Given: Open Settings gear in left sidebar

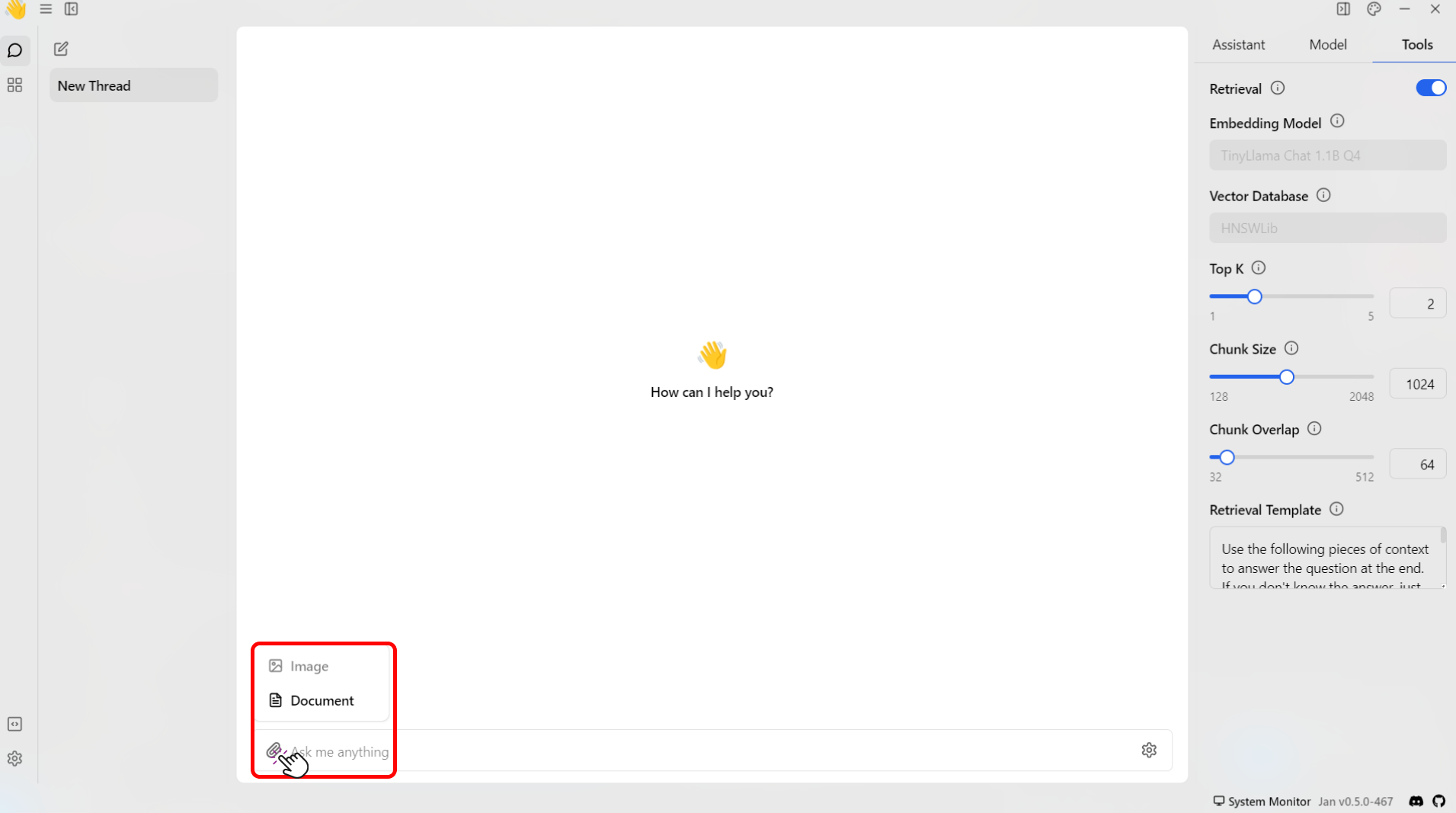Looking at the screenshot, I should click(x=14, y=759).
